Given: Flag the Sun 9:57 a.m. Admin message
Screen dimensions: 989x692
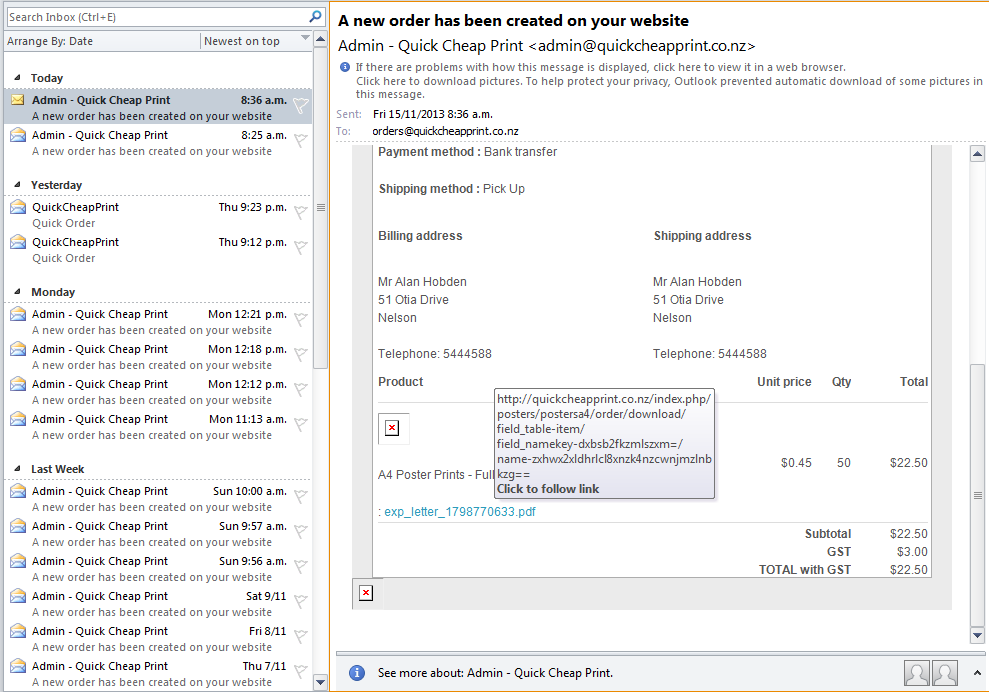Looking at the screenshot, I should coord(301,532).
